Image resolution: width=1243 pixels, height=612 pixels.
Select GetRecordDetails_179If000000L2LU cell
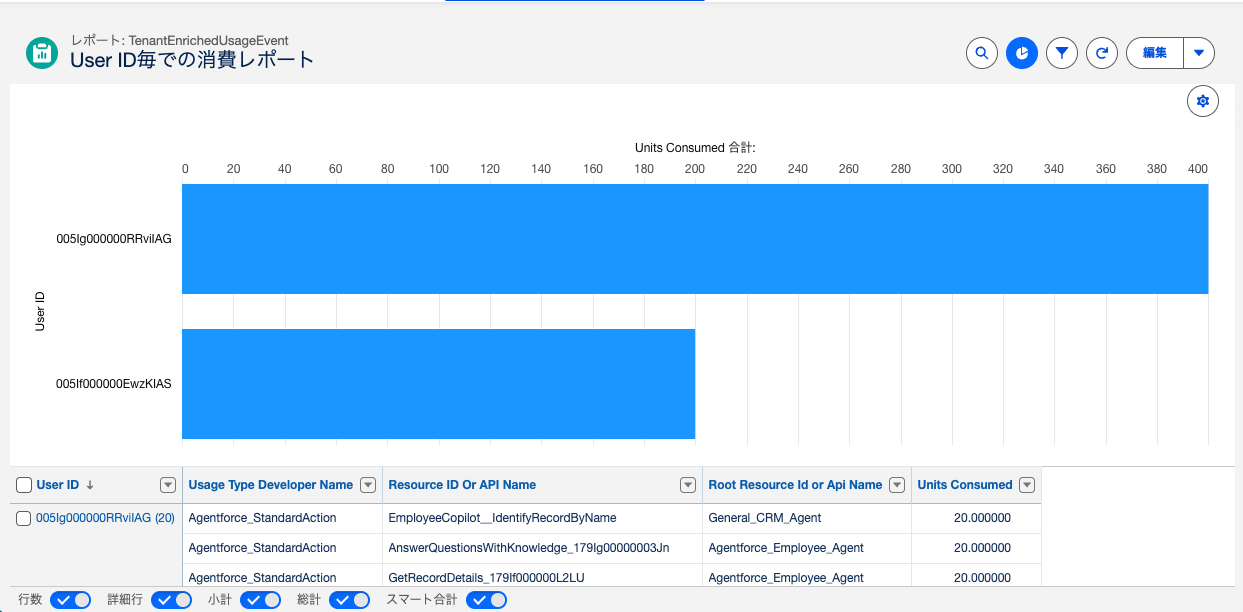point(542,577)
